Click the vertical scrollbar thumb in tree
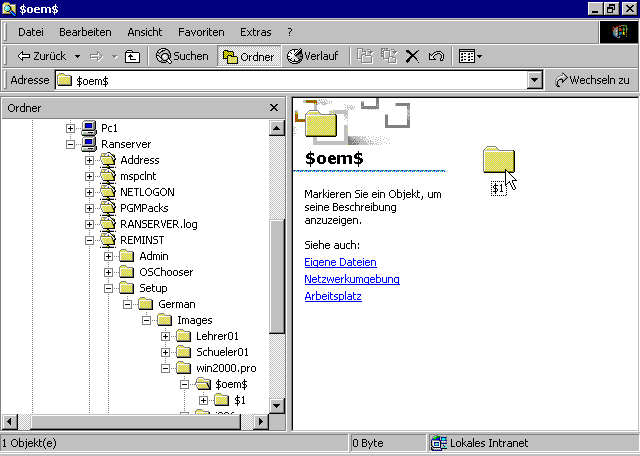 coord(277,277)
